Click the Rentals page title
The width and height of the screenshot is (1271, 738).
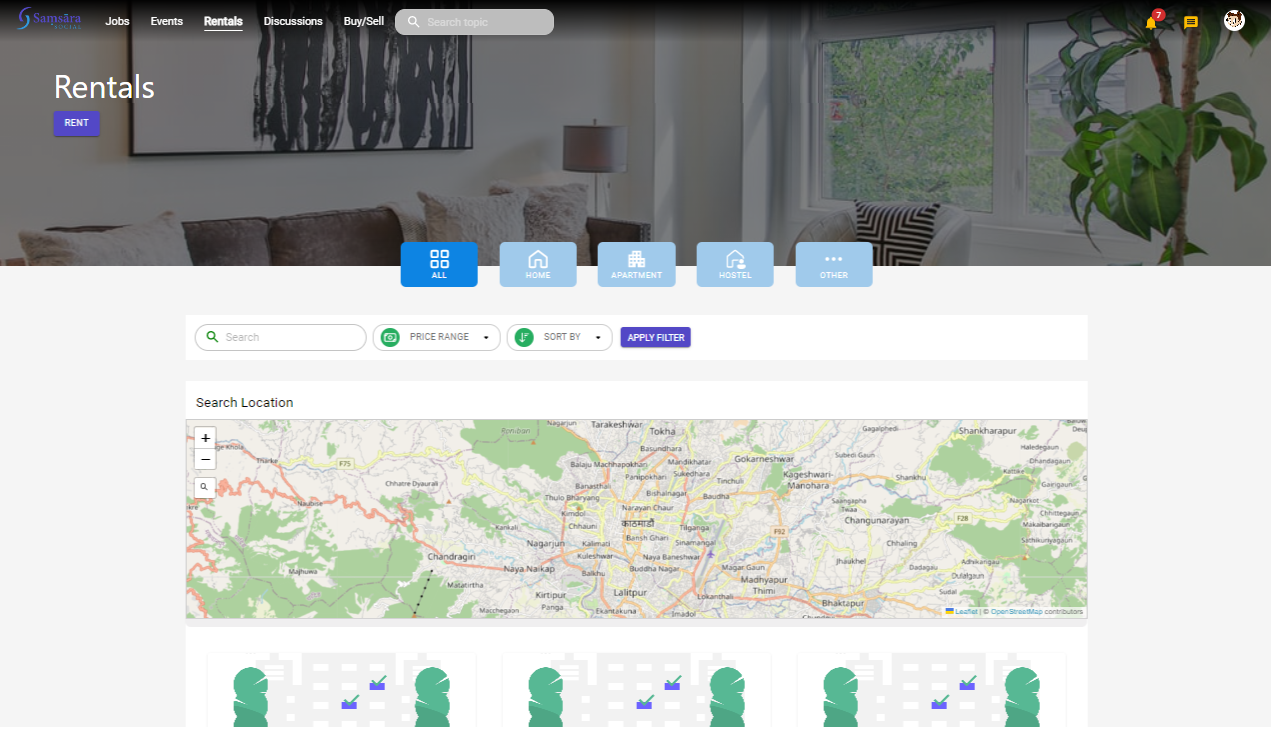coord(104,87)
